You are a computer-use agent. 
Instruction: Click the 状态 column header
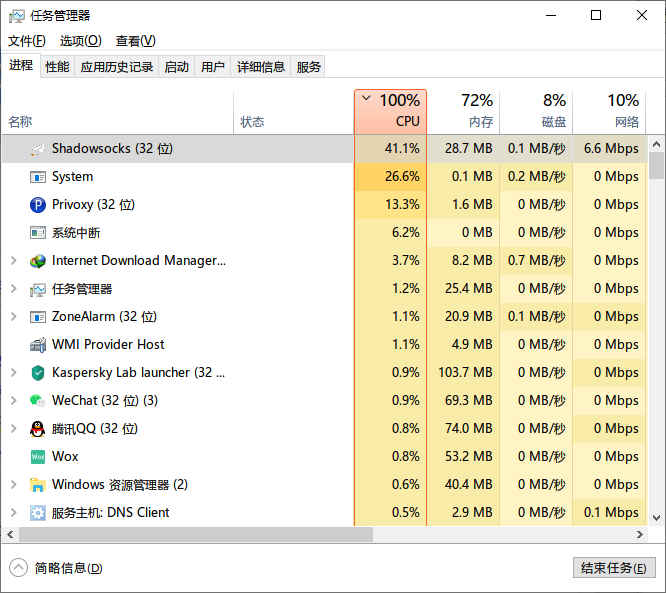[x=293, y=113]
